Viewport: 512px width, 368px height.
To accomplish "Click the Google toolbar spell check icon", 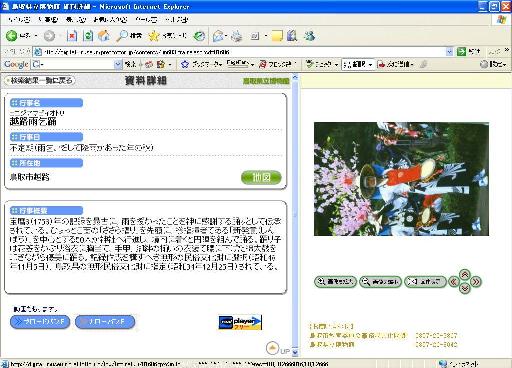I will point(309,64).
